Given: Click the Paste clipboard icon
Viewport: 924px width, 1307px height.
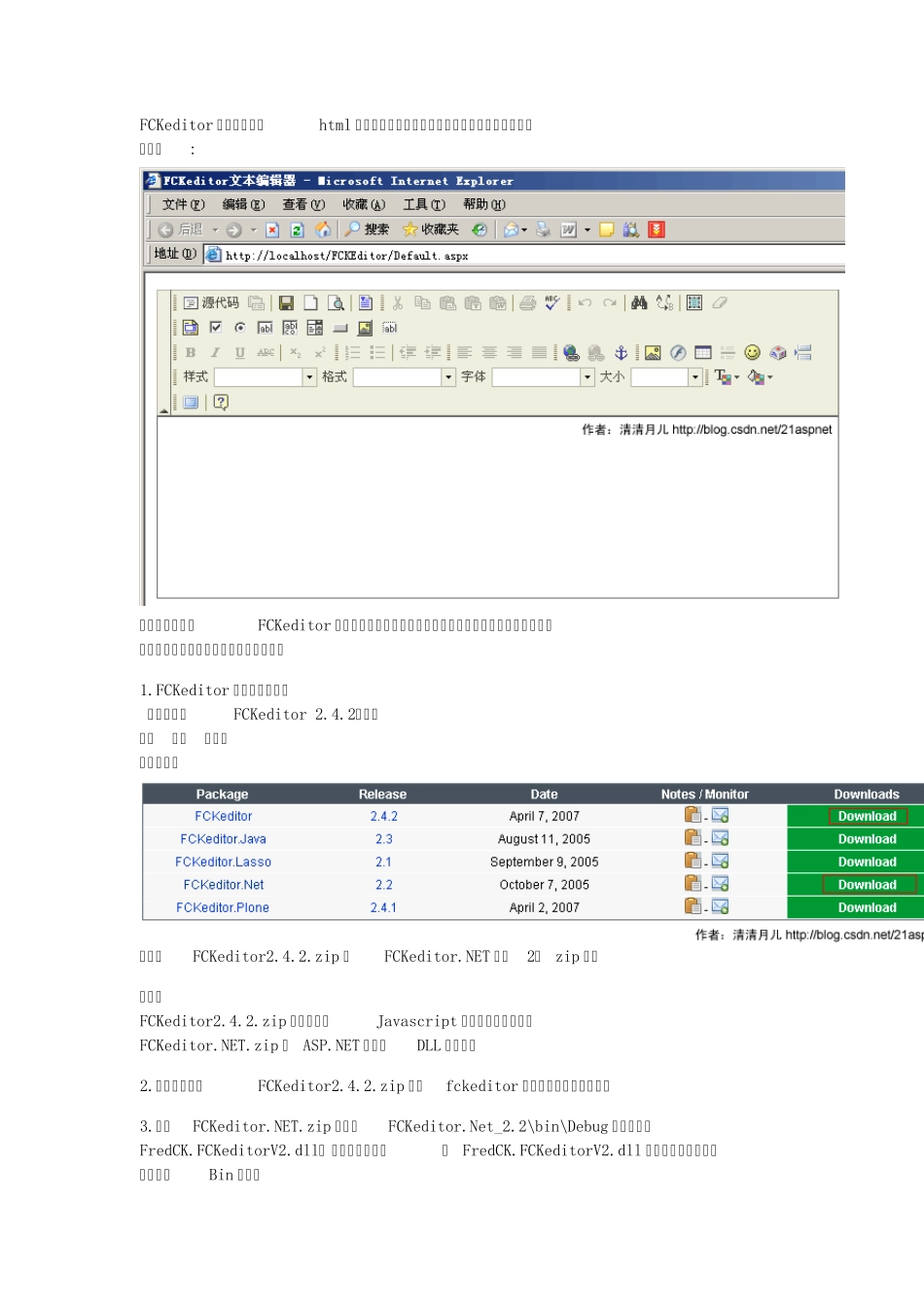Looking at the screenshot, I should tap(447, 303).
